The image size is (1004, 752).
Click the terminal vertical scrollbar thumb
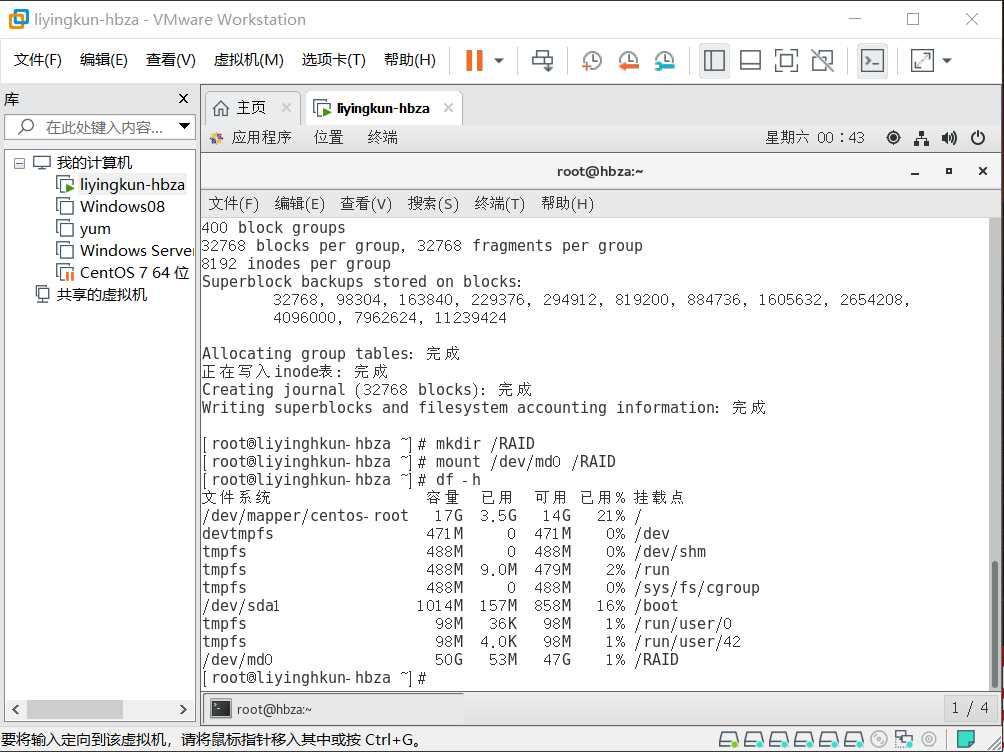[x=994, y=624]
